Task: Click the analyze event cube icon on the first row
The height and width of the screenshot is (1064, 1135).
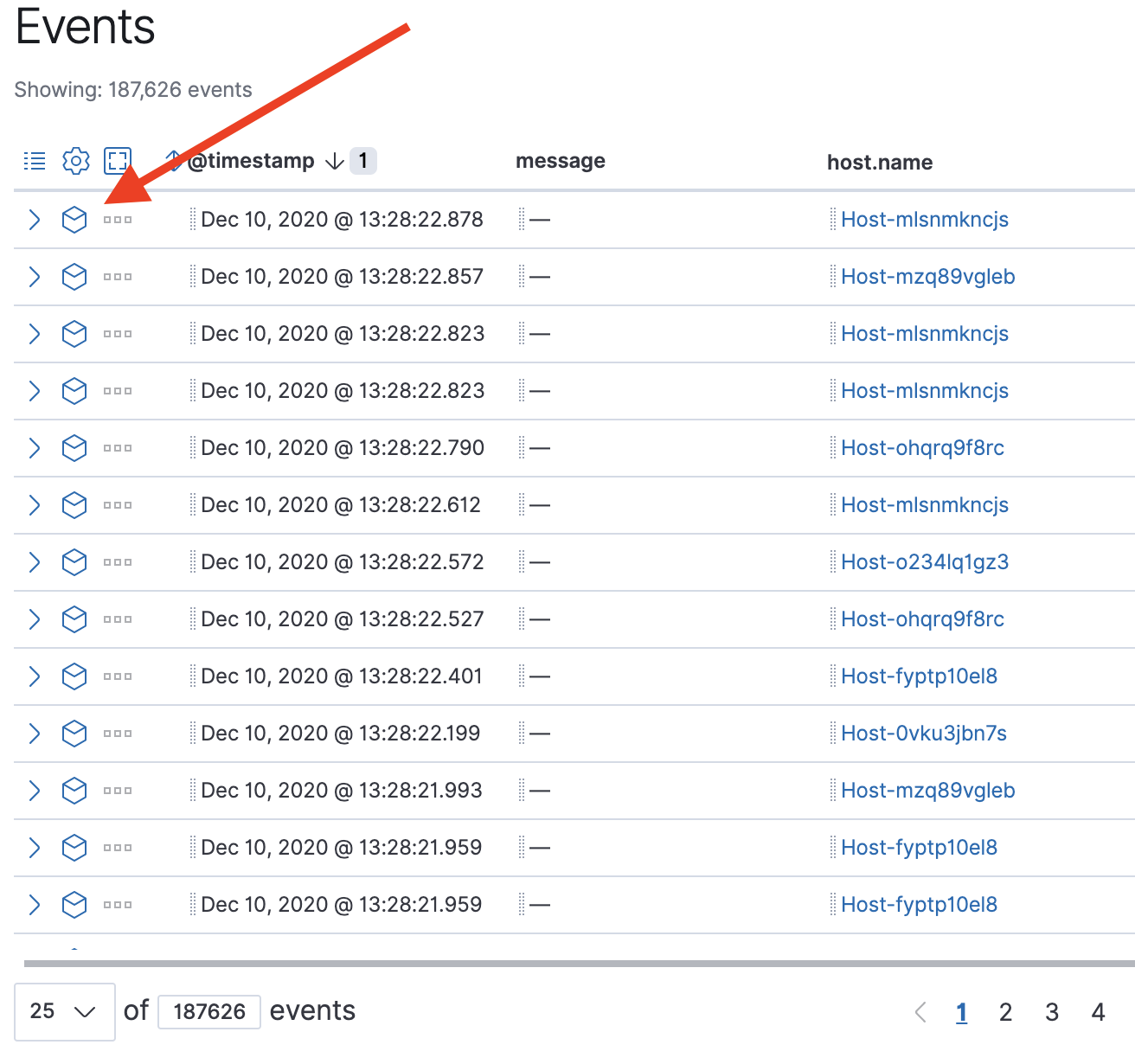Action: coord(74,220)
